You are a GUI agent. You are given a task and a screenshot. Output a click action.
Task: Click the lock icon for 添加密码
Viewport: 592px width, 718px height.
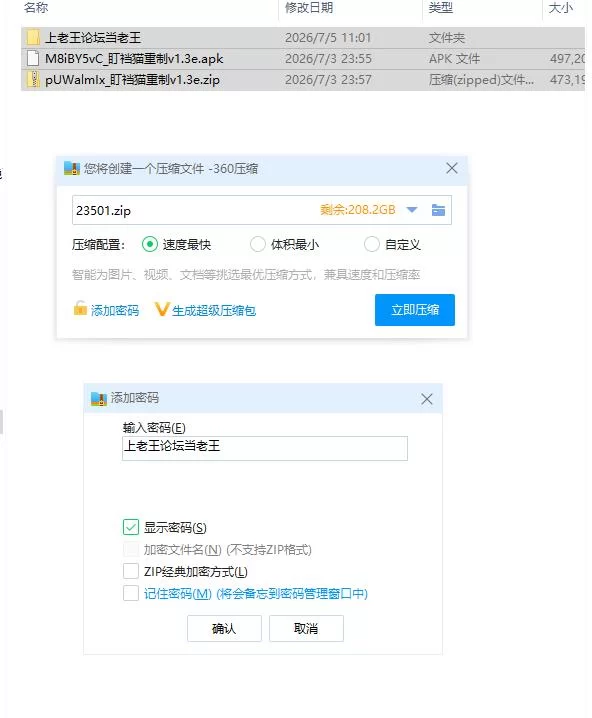[80, 309]
